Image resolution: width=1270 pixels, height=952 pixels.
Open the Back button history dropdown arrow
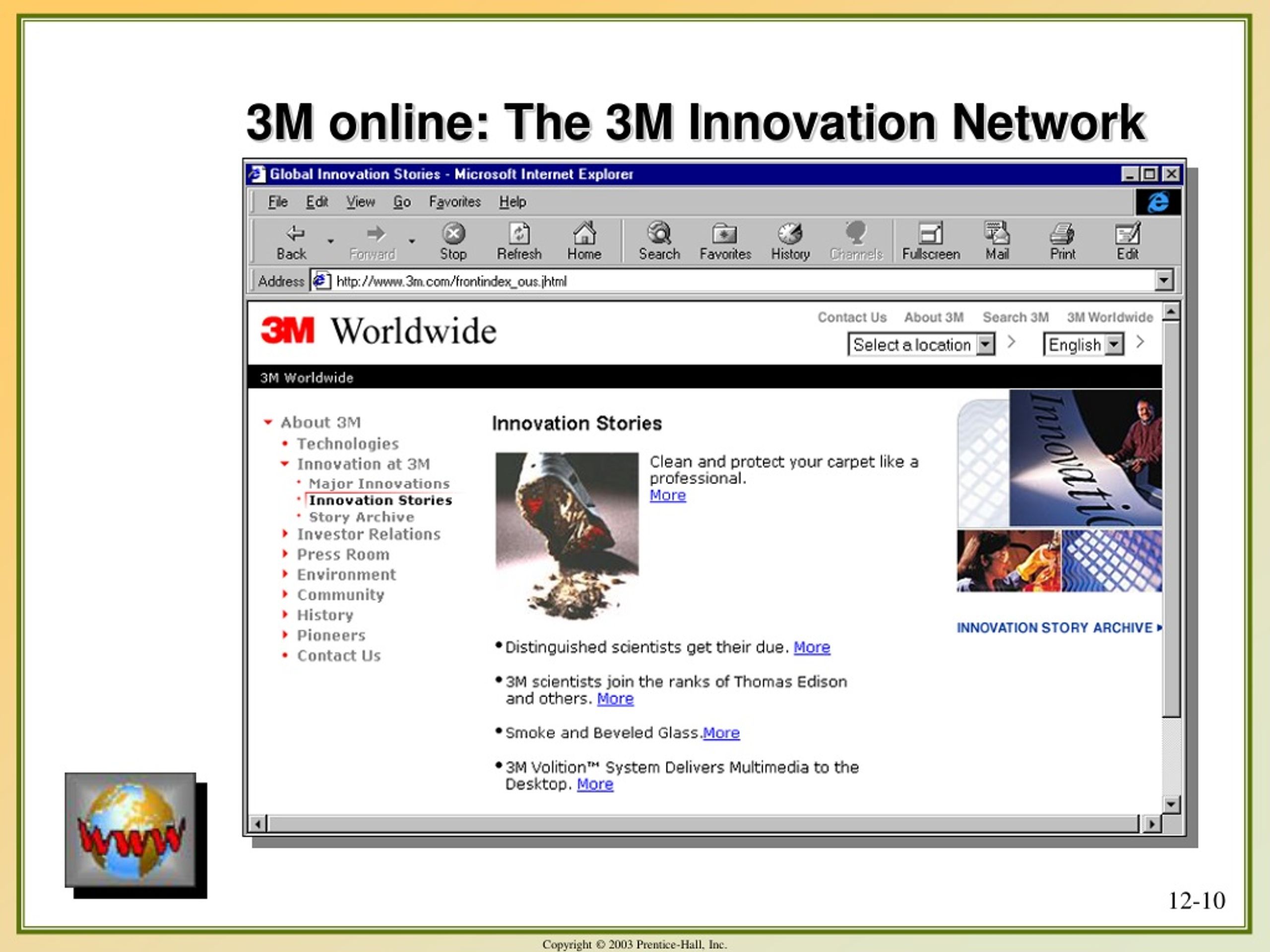pyautogui.click(x=331, y=241)
